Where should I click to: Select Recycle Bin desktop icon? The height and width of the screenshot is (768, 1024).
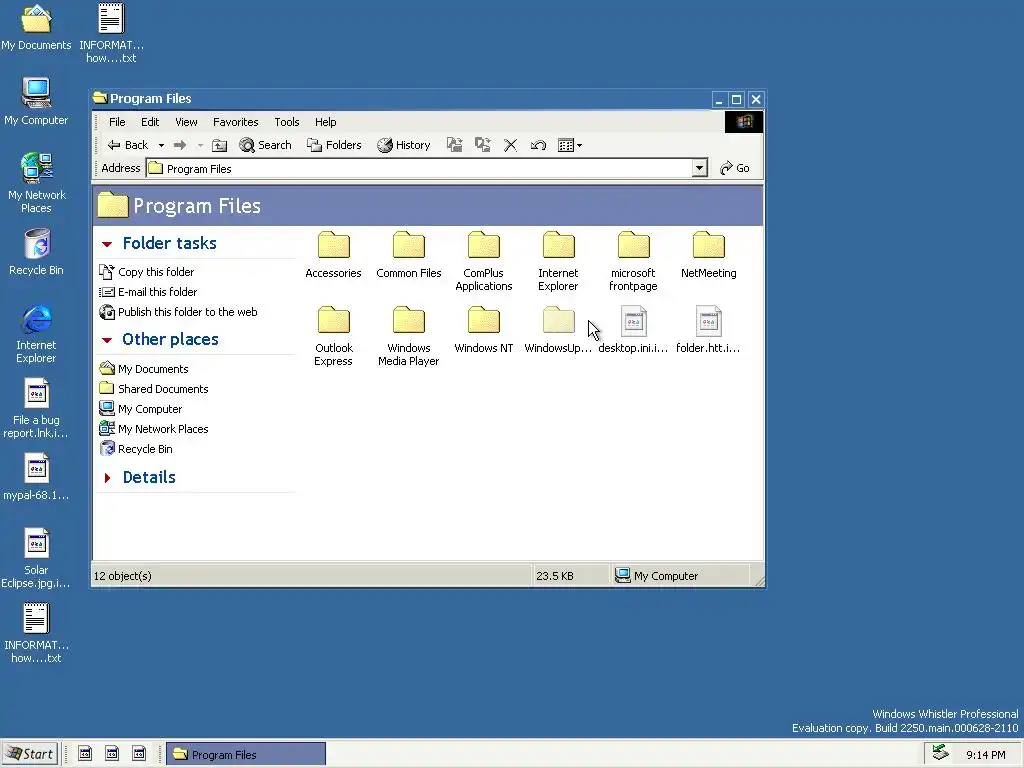click(36, 251)
